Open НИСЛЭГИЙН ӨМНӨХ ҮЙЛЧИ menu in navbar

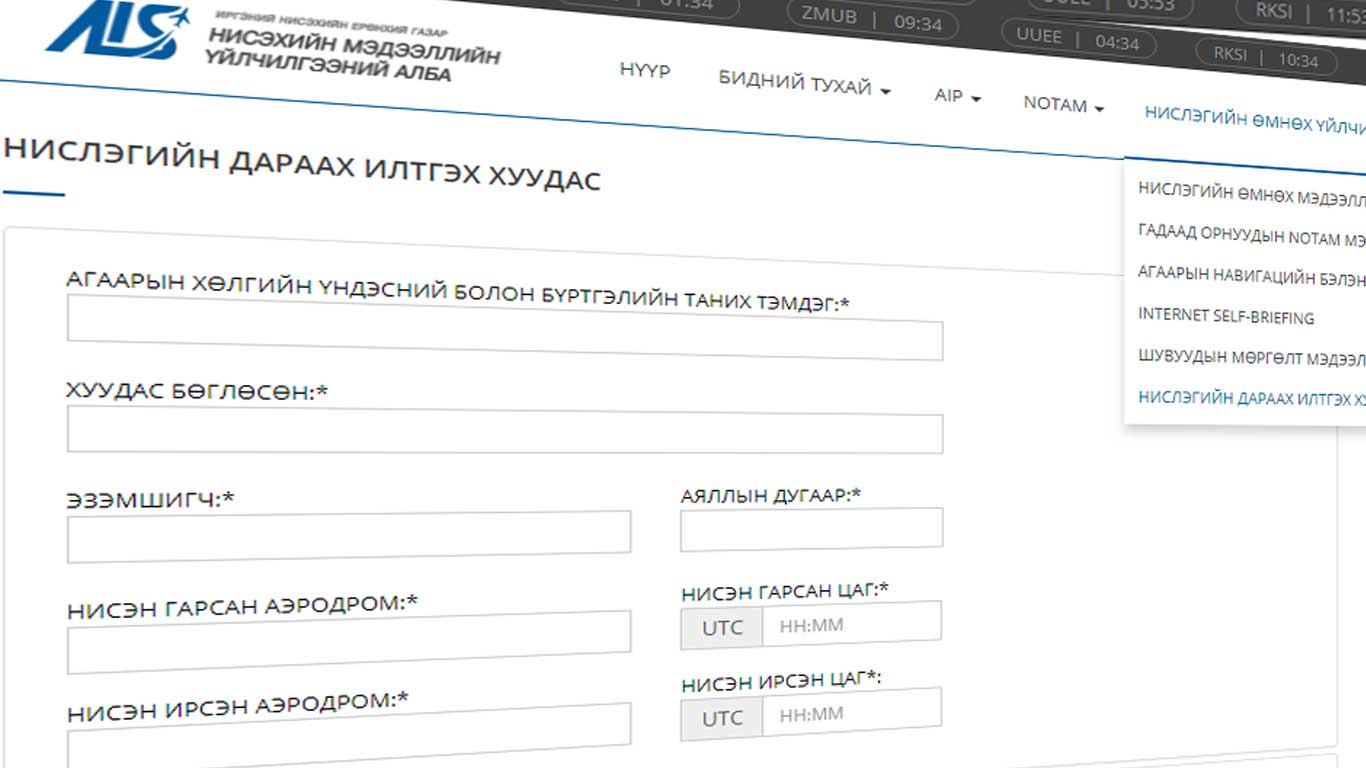coord(1255,121)
